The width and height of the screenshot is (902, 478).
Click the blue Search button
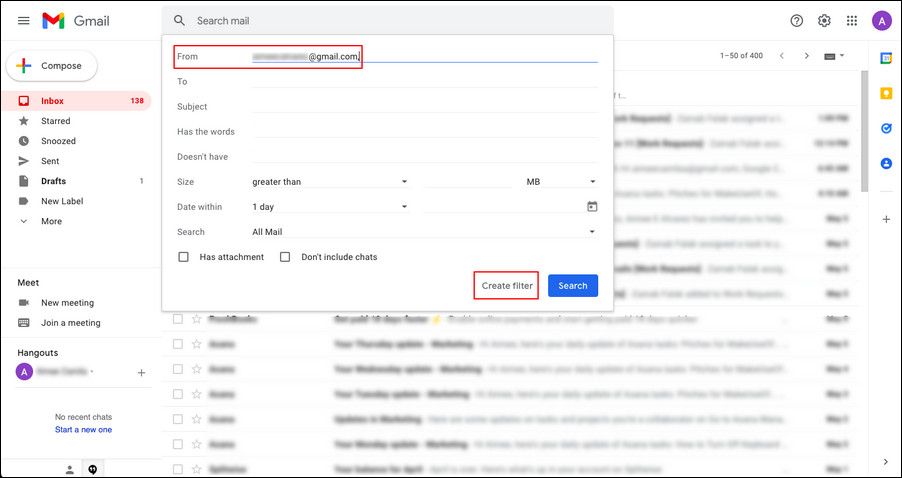(x=573, y=286)
